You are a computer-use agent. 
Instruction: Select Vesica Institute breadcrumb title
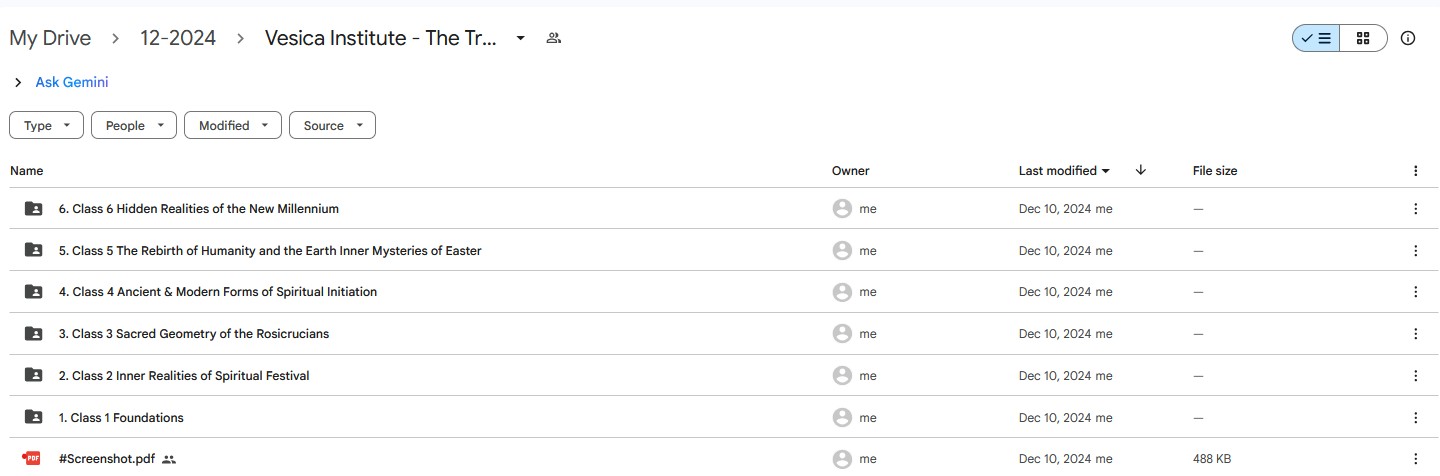pos(381,38)
